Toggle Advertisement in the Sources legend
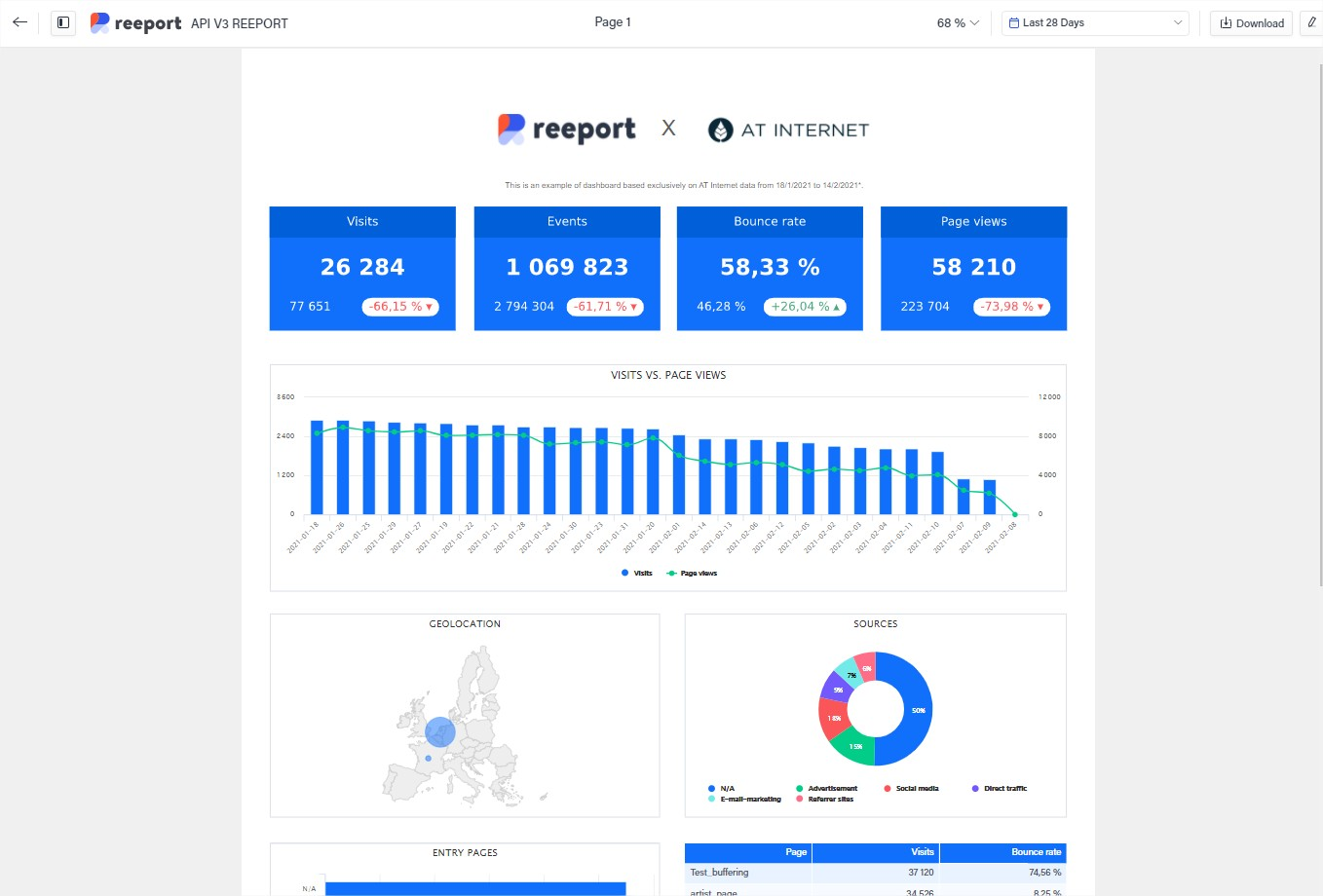This screenshot has width=1323, height=896. pos(831,789)
